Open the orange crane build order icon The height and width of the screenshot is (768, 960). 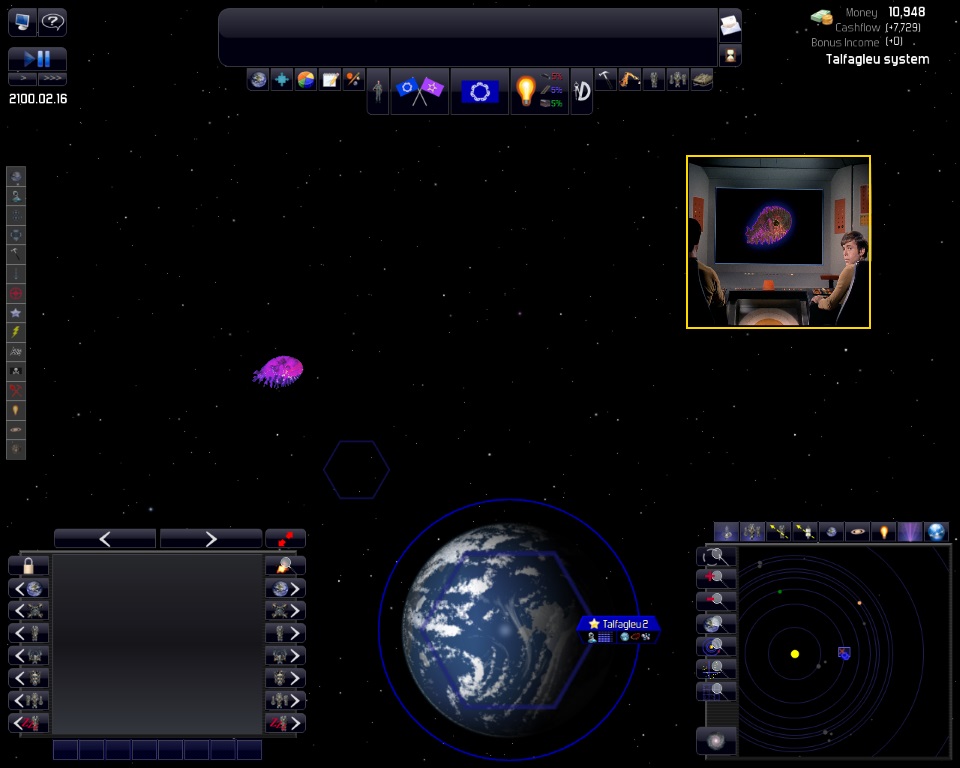click(629, 79)
